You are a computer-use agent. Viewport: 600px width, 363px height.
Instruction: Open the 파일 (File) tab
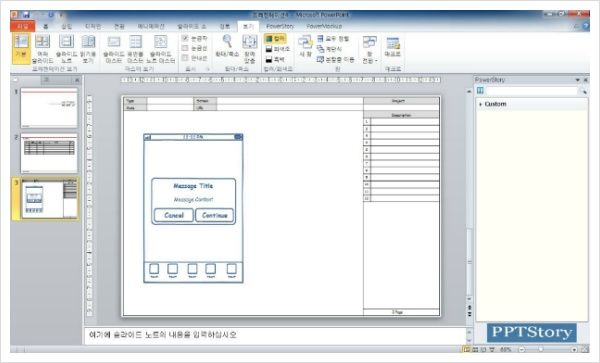click(x=23, y=26)
